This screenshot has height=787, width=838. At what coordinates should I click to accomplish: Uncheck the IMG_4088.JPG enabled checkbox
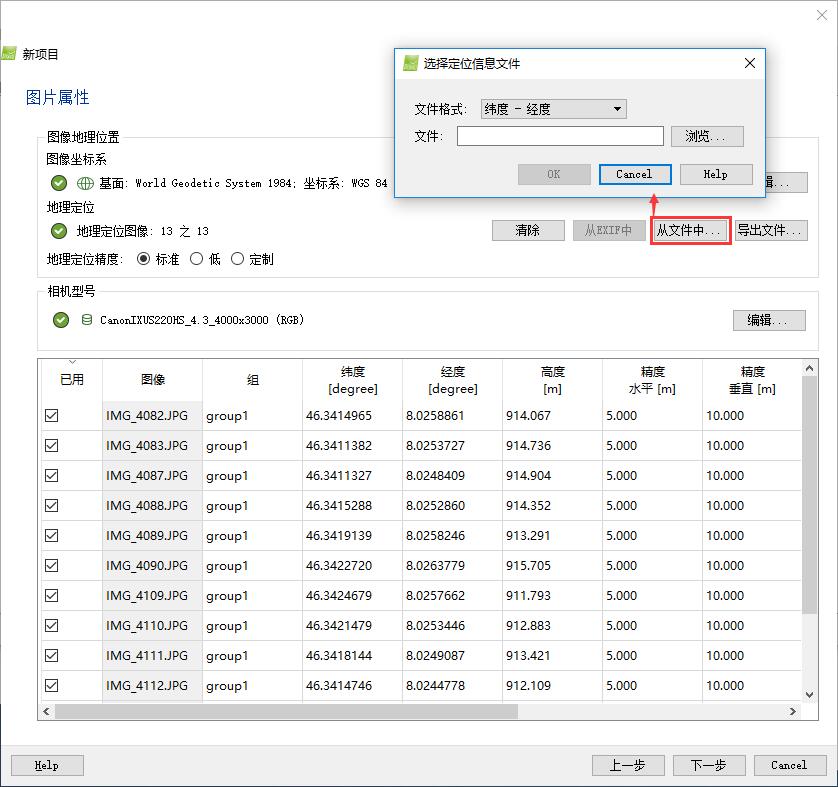[x=51, y=505]
